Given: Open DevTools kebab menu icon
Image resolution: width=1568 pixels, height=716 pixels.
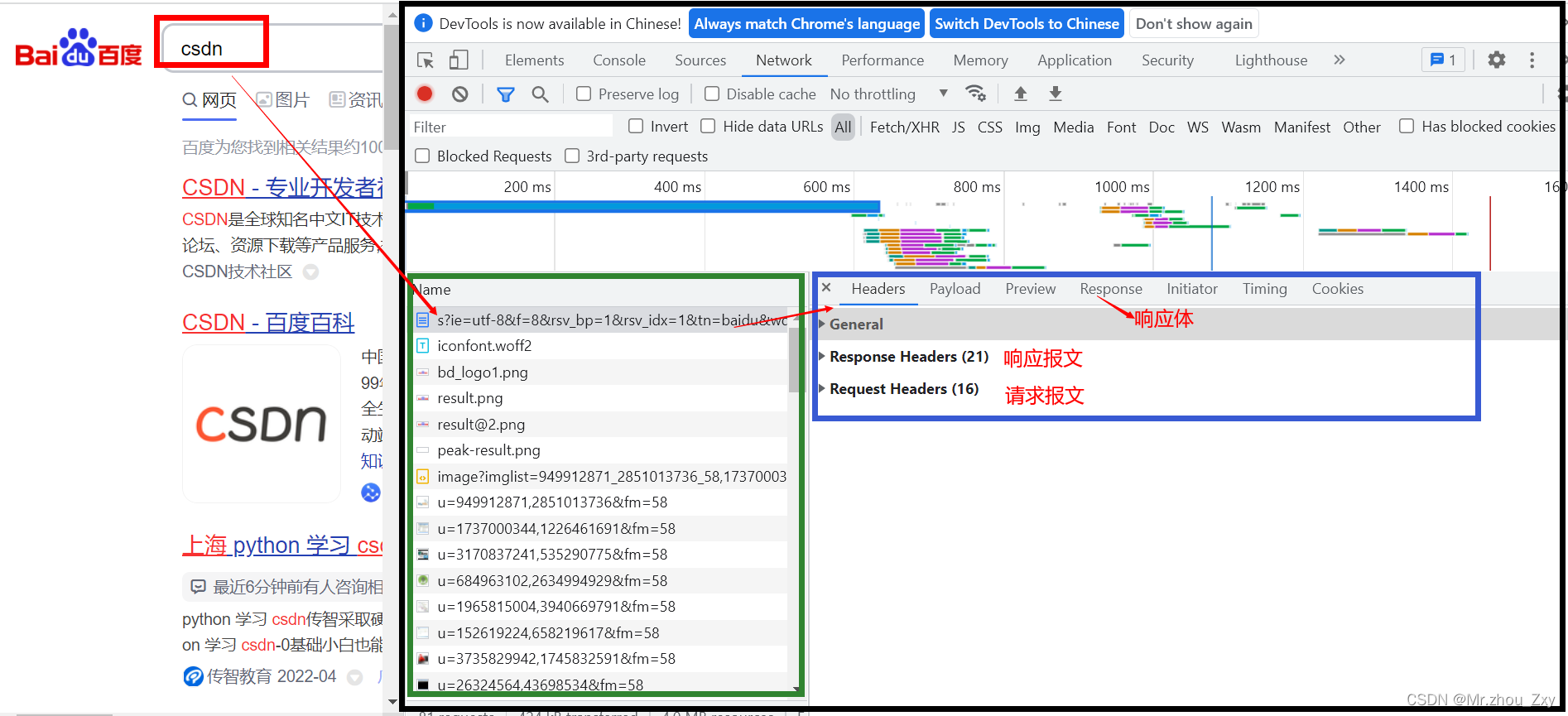Looking at the screenshot, I should 1532,60.
